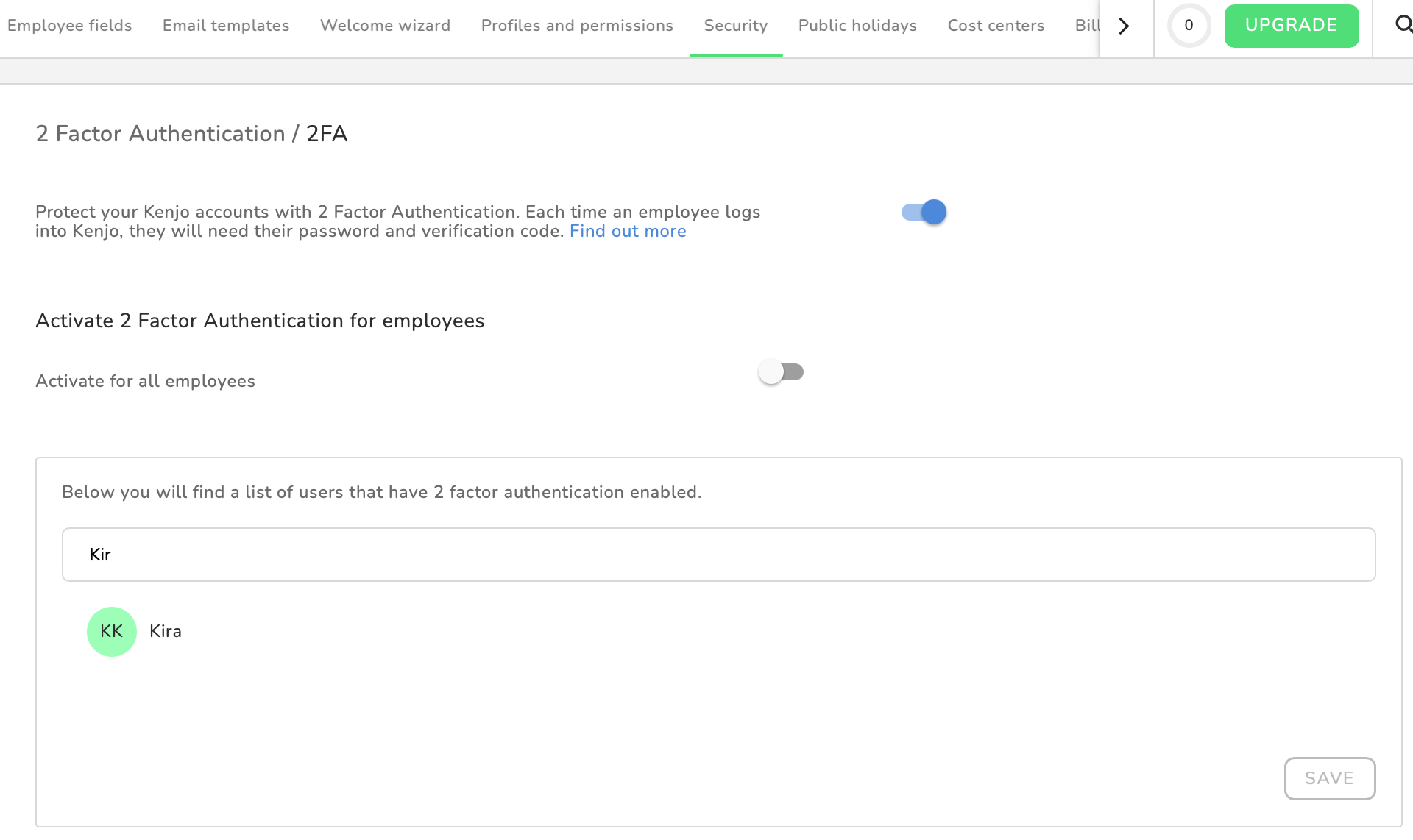Select the Security tab

pos(735,26)
